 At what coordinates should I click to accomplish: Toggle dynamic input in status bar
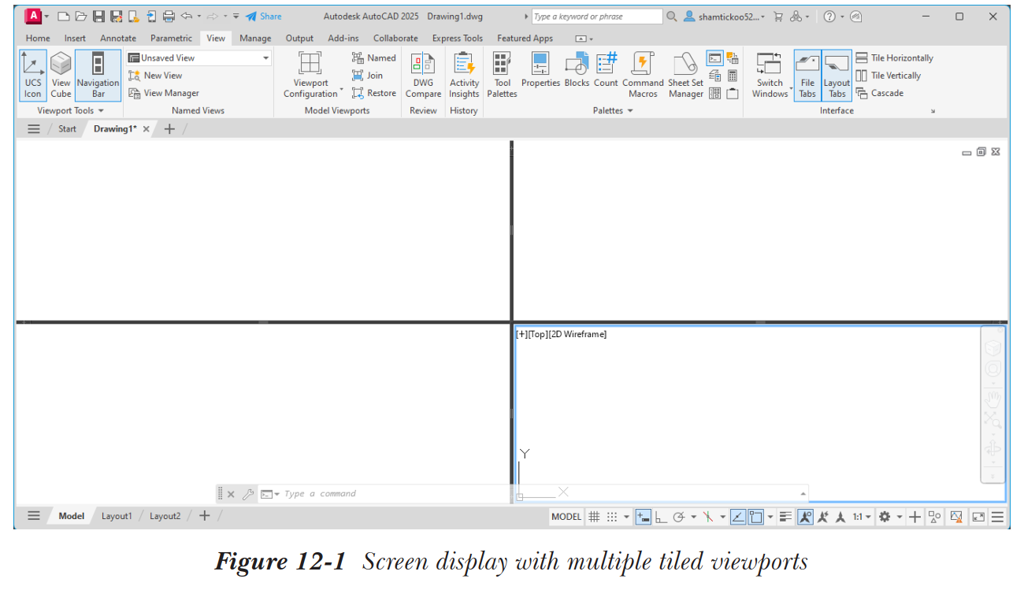pyautogui.click(x=643, y=517)
